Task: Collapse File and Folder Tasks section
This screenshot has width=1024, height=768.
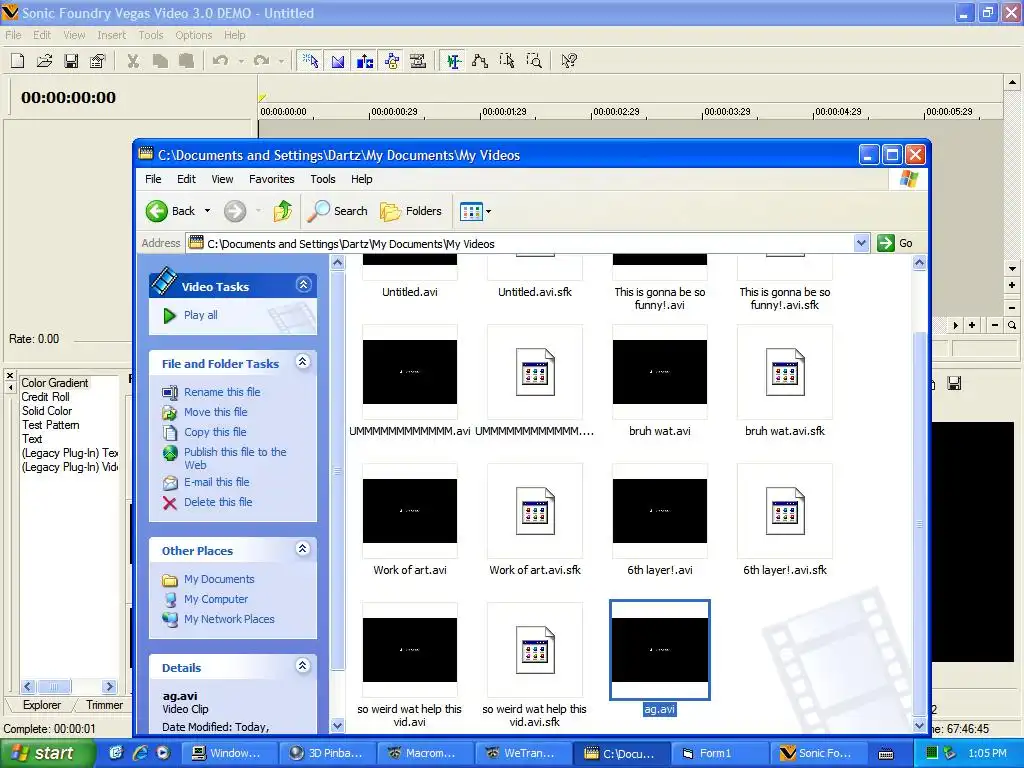Action: click(x=302, y=362)
